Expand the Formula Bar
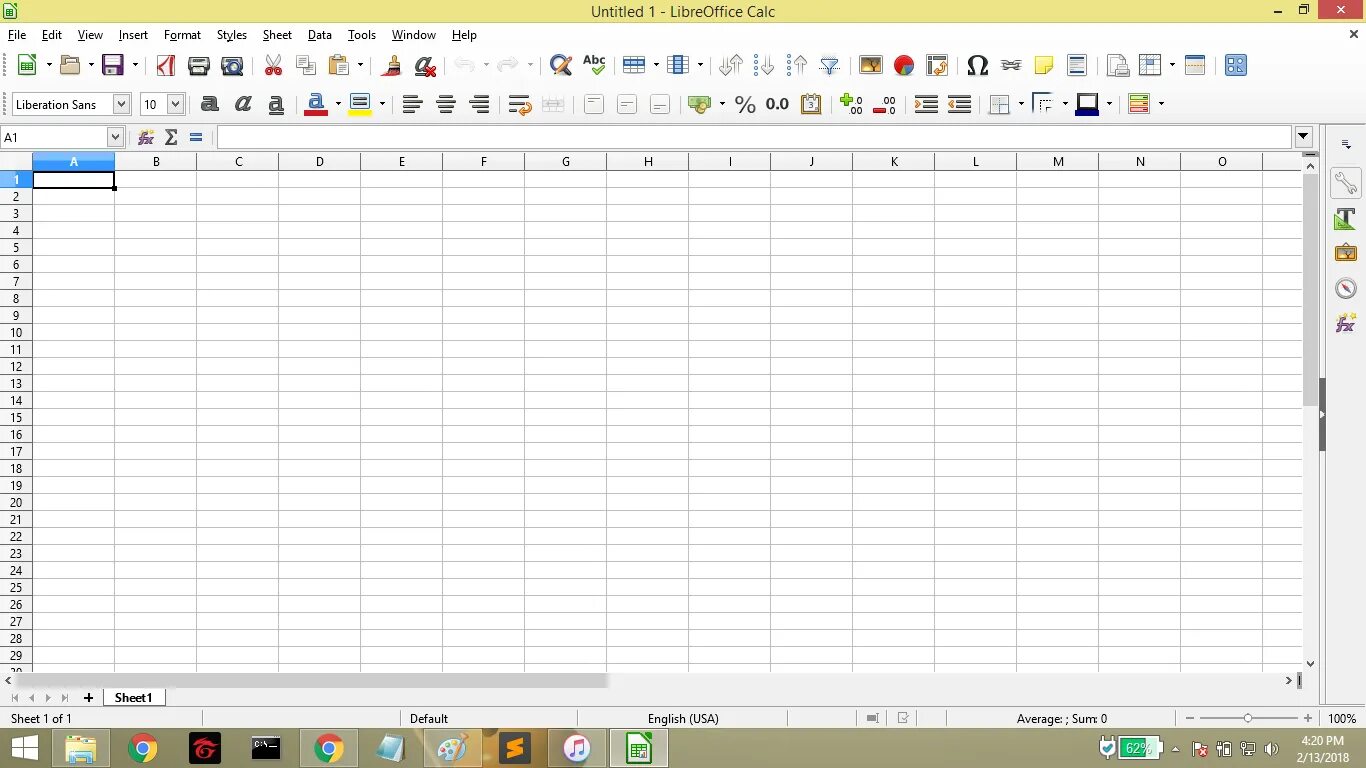Screen dimensions: 1366x768 [x=1303, y=137]
